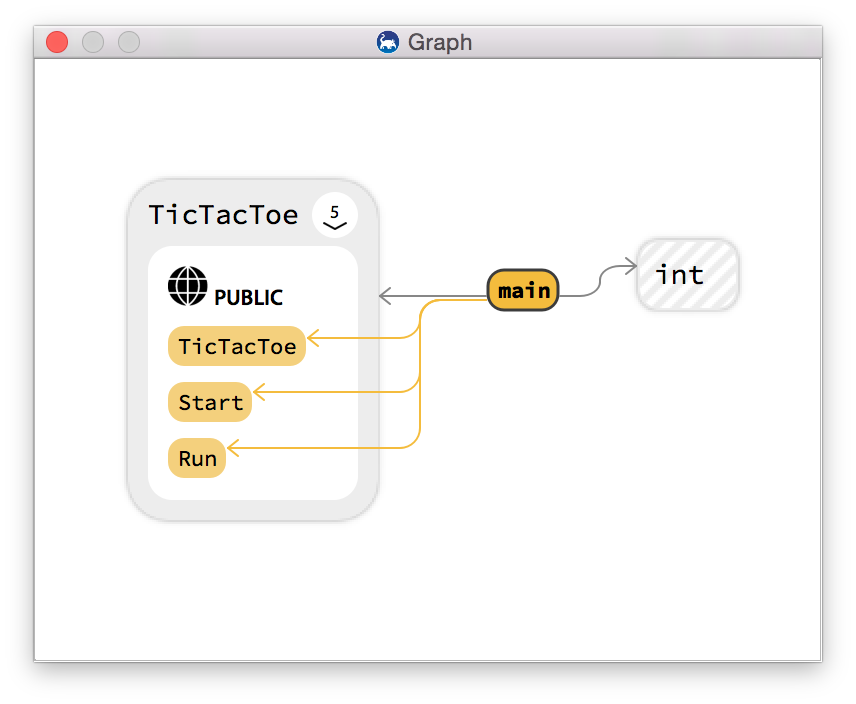Click orange arrowhead at the TicTacToe method
The image size is (856, 704).
(313, 338)
